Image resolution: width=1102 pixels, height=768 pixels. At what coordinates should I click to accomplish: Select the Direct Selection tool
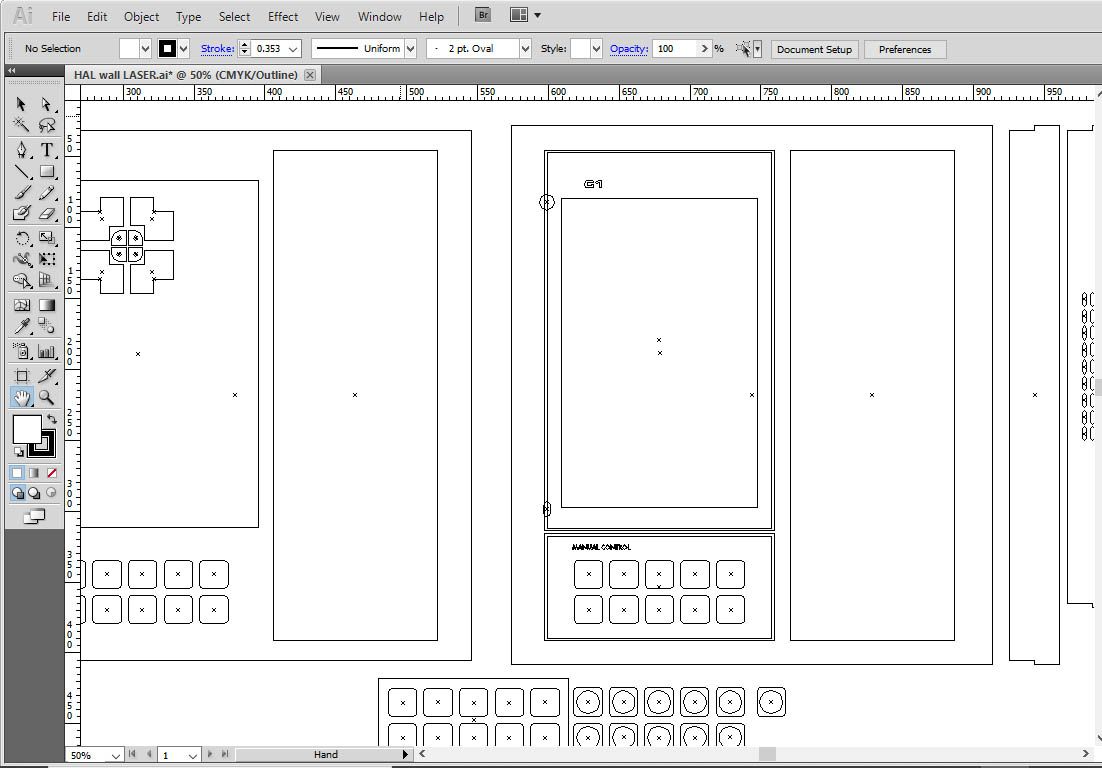[46, 104]
